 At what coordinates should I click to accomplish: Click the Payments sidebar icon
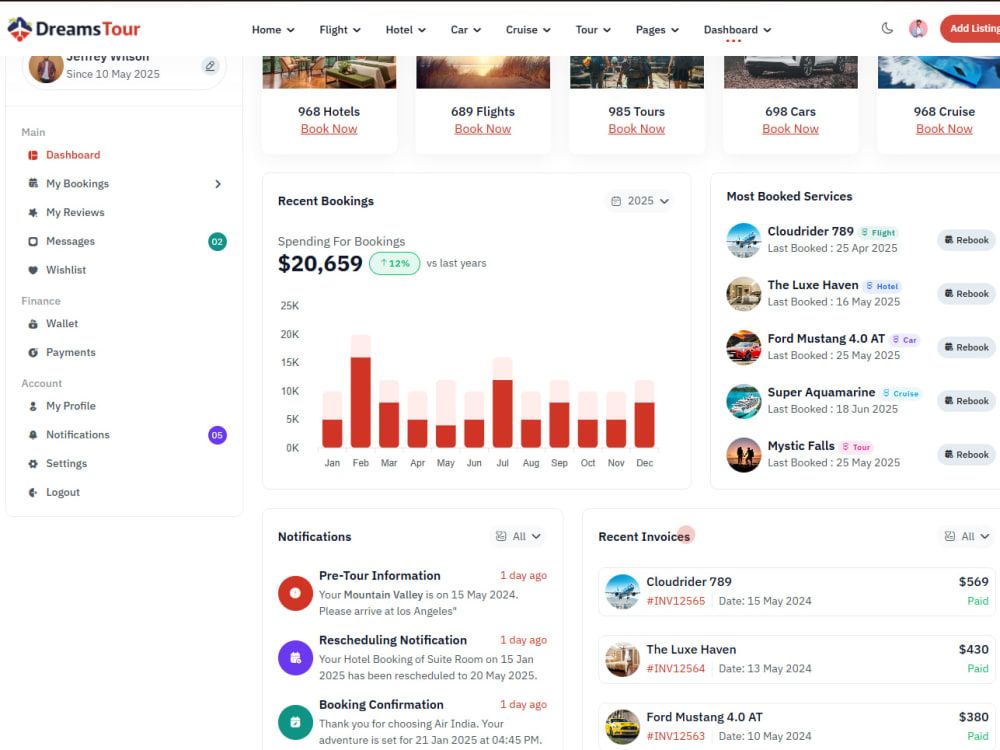[x=33, y=352]
